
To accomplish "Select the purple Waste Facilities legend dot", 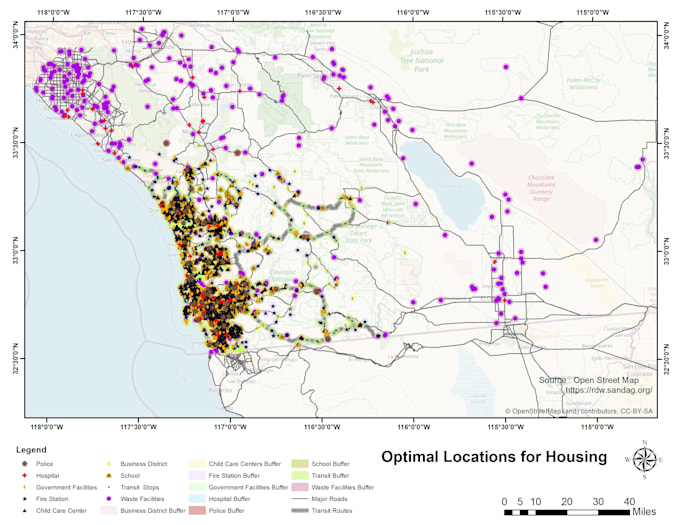I will (x=109, y=499).
